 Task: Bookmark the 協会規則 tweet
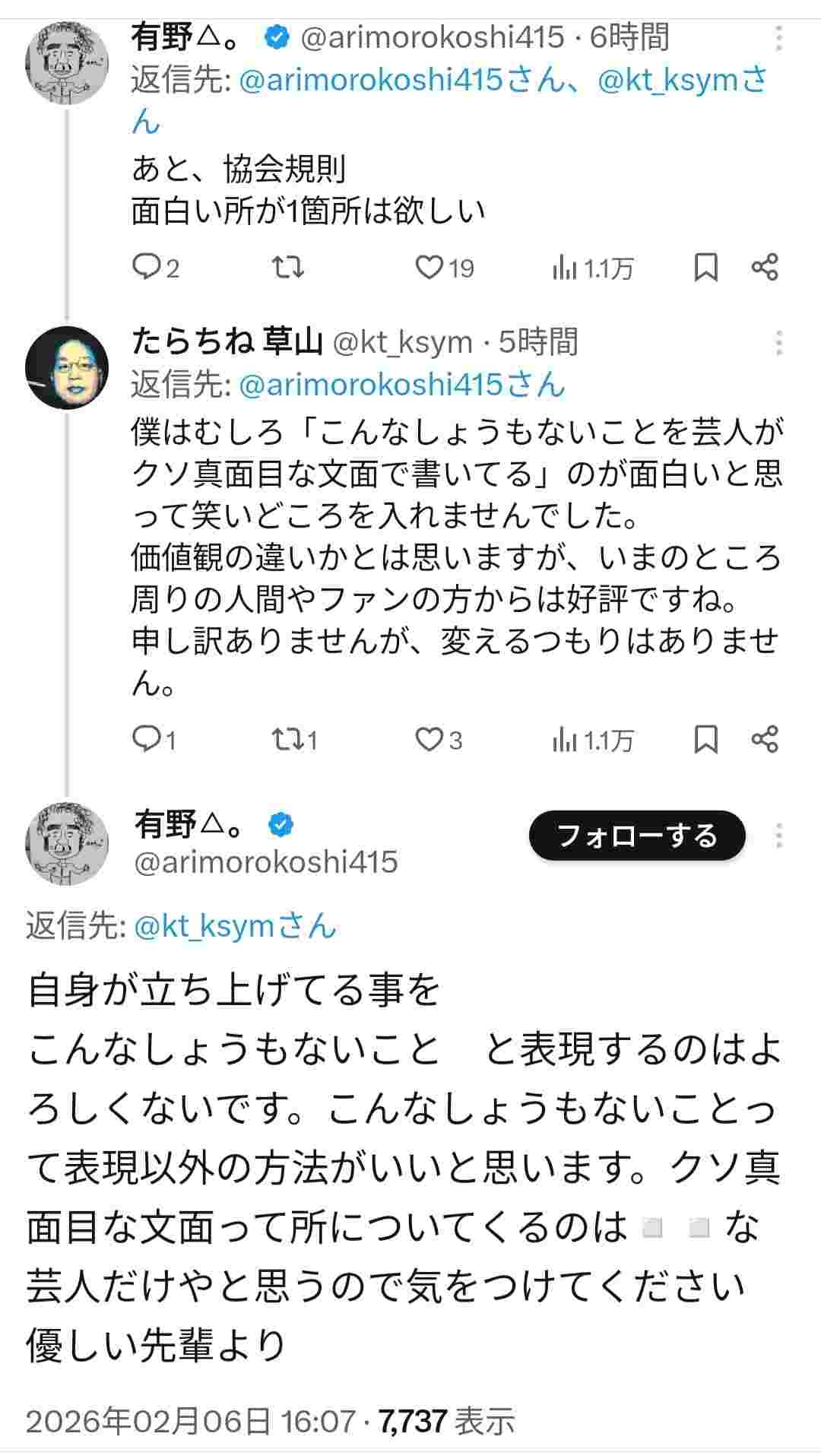[x=706, y=268]
